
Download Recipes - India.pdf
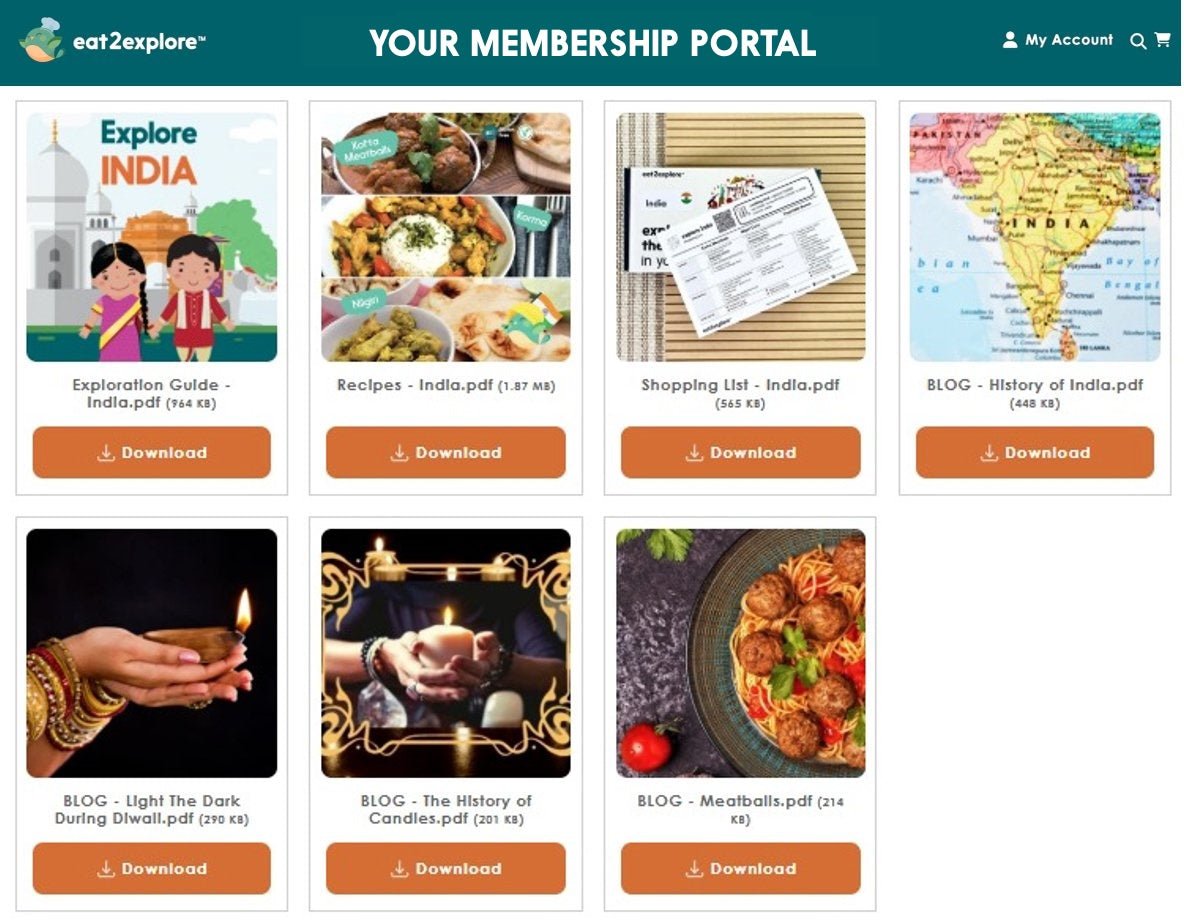point(446,452)
